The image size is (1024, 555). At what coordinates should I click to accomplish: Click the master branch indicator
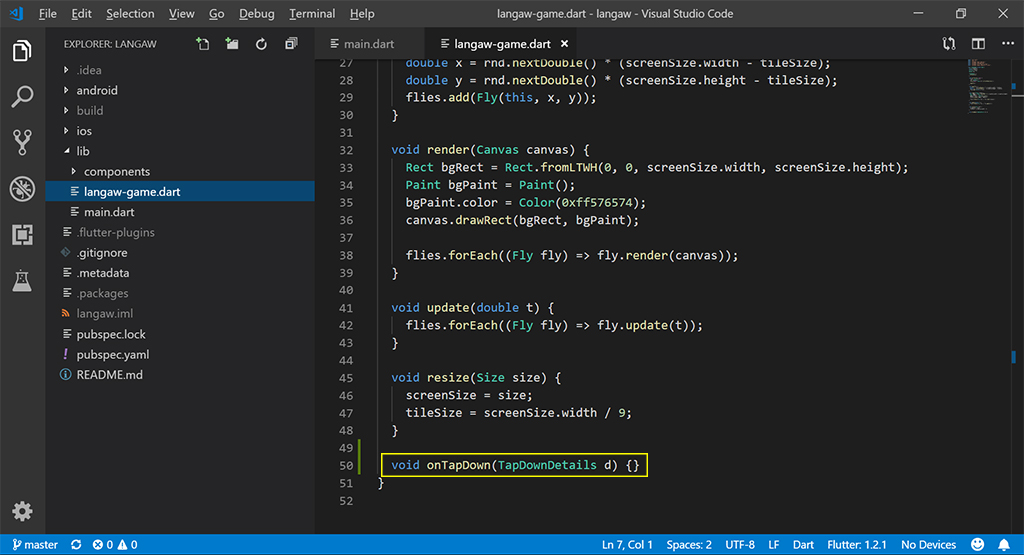(34, 545)
